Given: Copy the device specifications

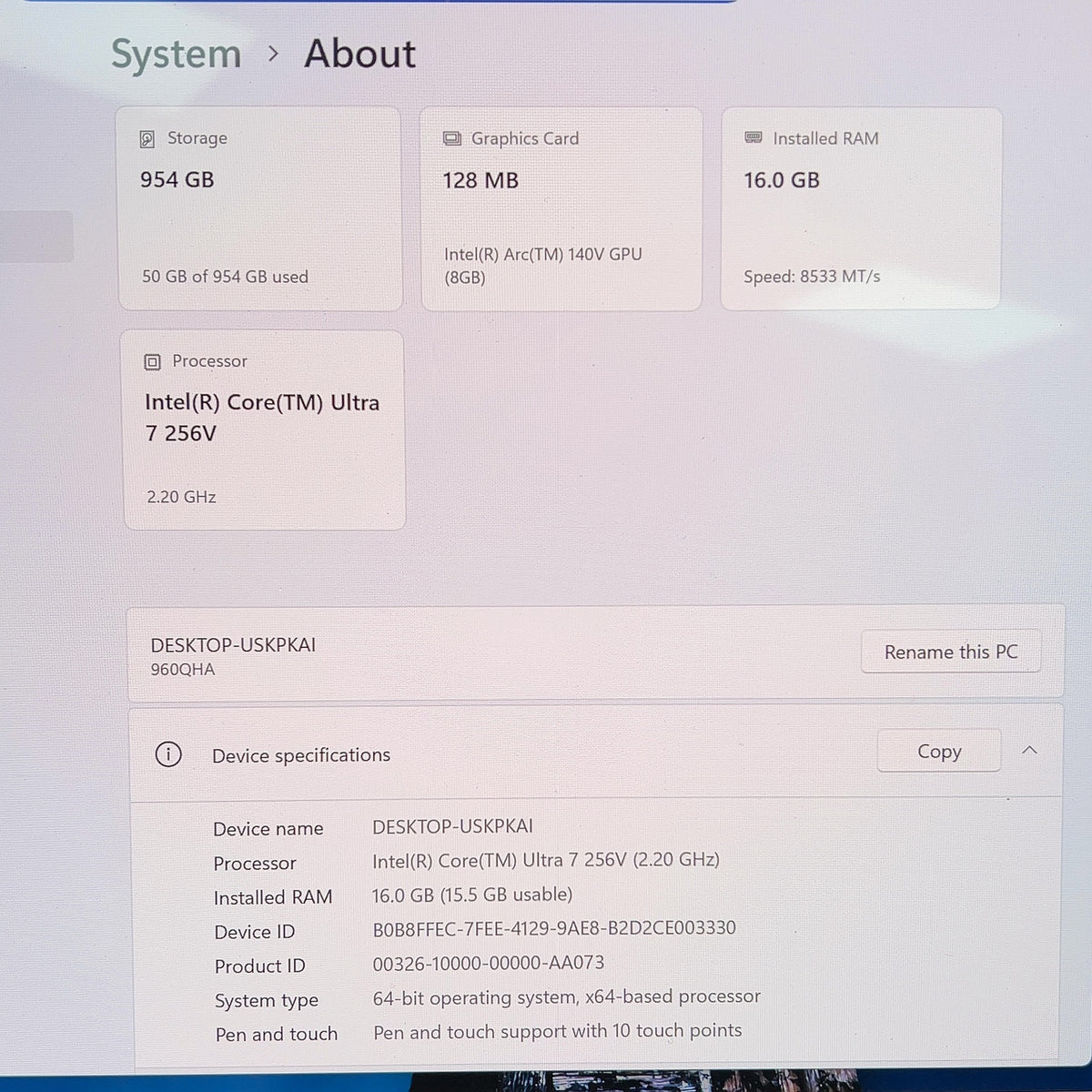Looking at the screenshot, I should click(x=939, y=751).
